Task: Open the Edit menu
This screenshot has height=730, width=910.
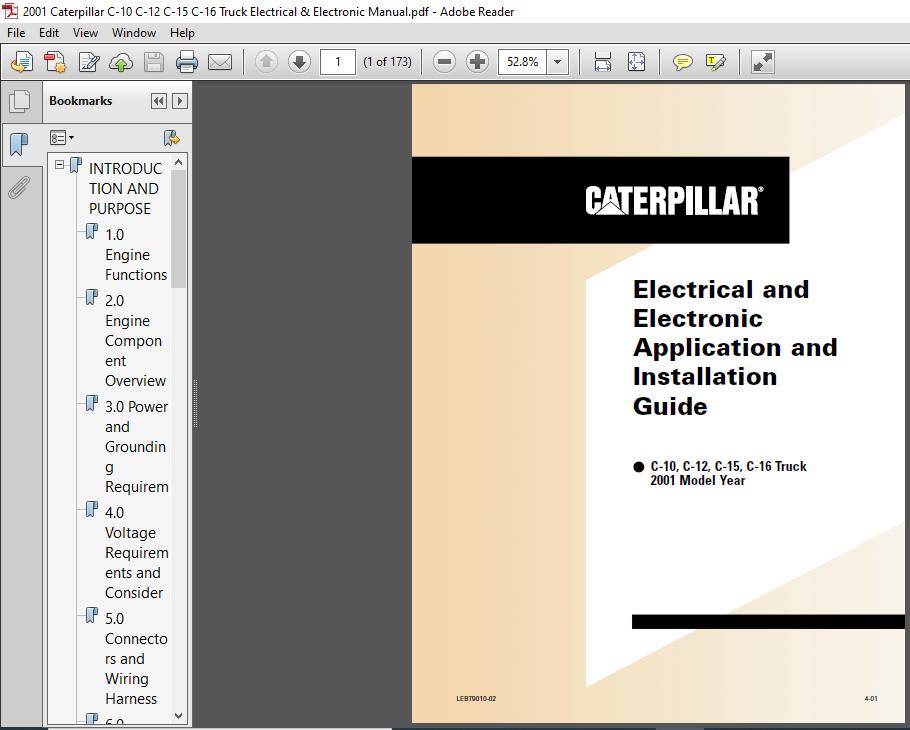Action: click(49, 32)
